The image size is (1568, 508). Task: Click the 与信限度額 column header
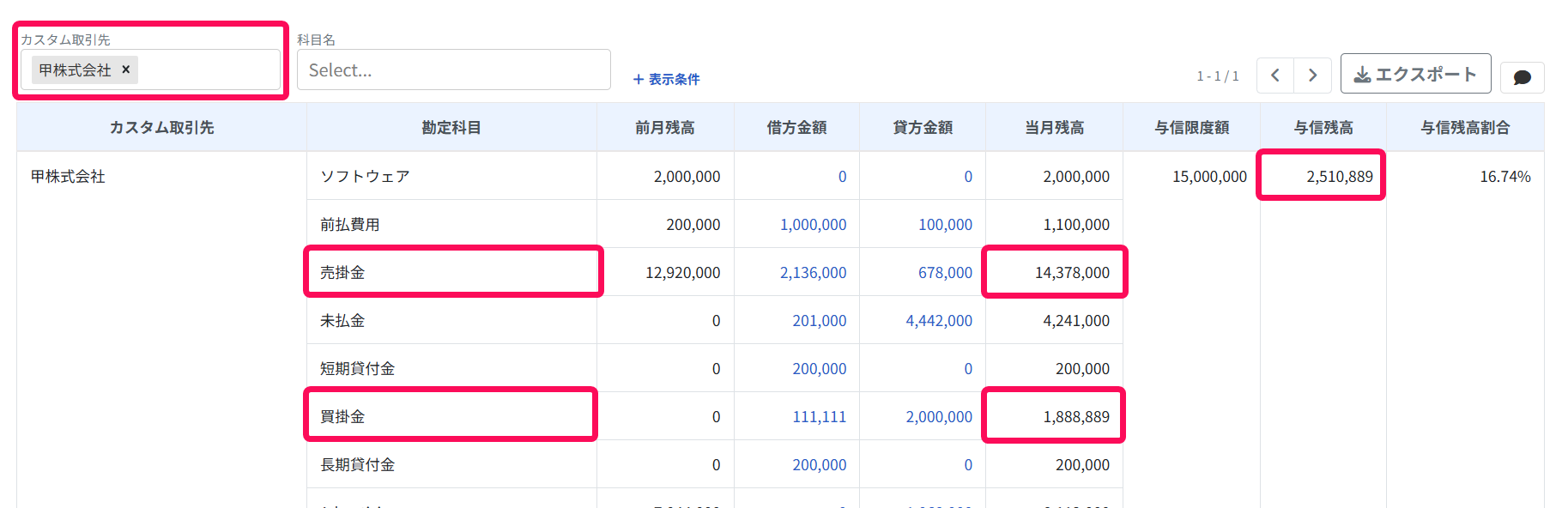pyautogui.click(x=1192, y=127)
